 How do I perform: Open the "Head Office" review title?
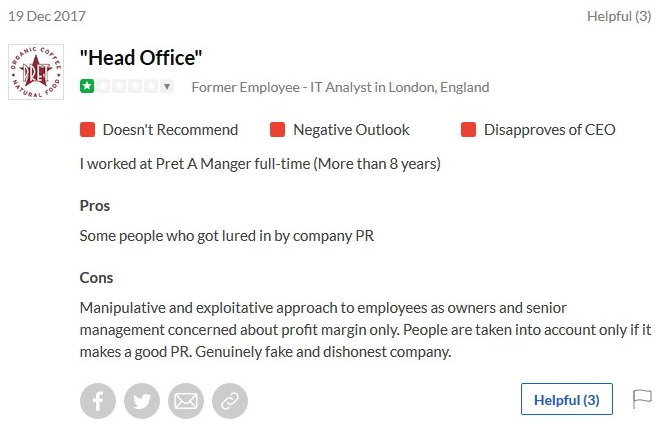pyautogui.click(x=141, y=58)
